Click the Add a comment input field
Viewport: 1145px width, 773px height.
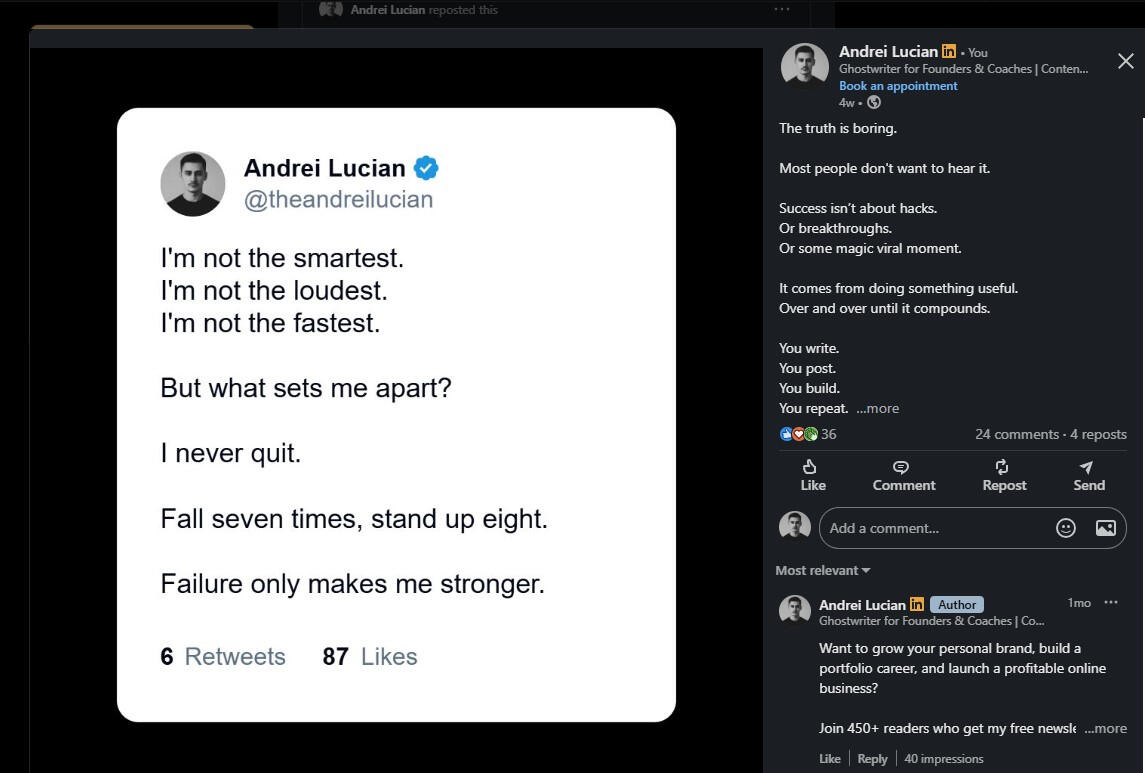[x=935, y=528]
